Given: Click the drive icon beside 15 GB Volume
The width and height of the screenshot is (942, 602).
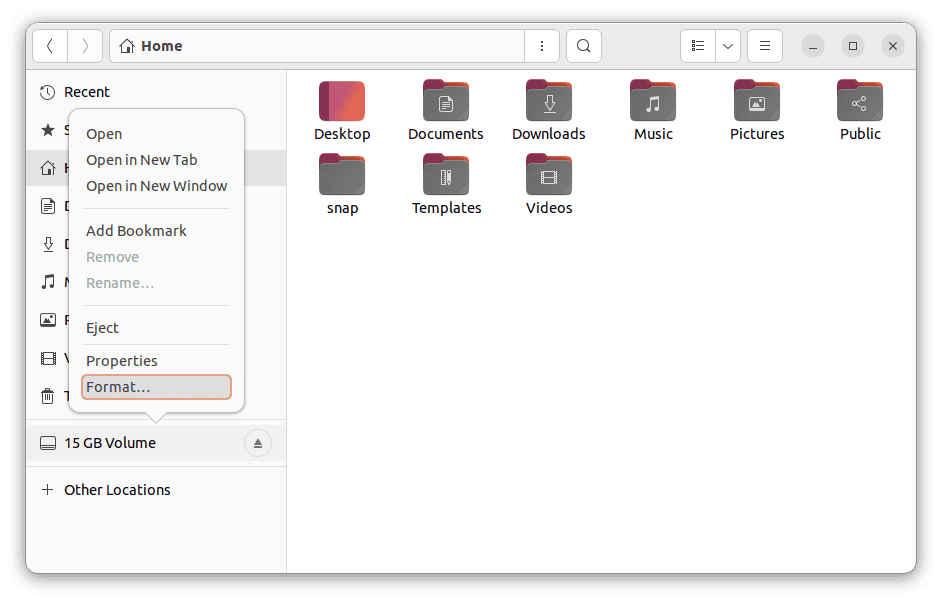Looking at the screenshot, I should [47, 443].
